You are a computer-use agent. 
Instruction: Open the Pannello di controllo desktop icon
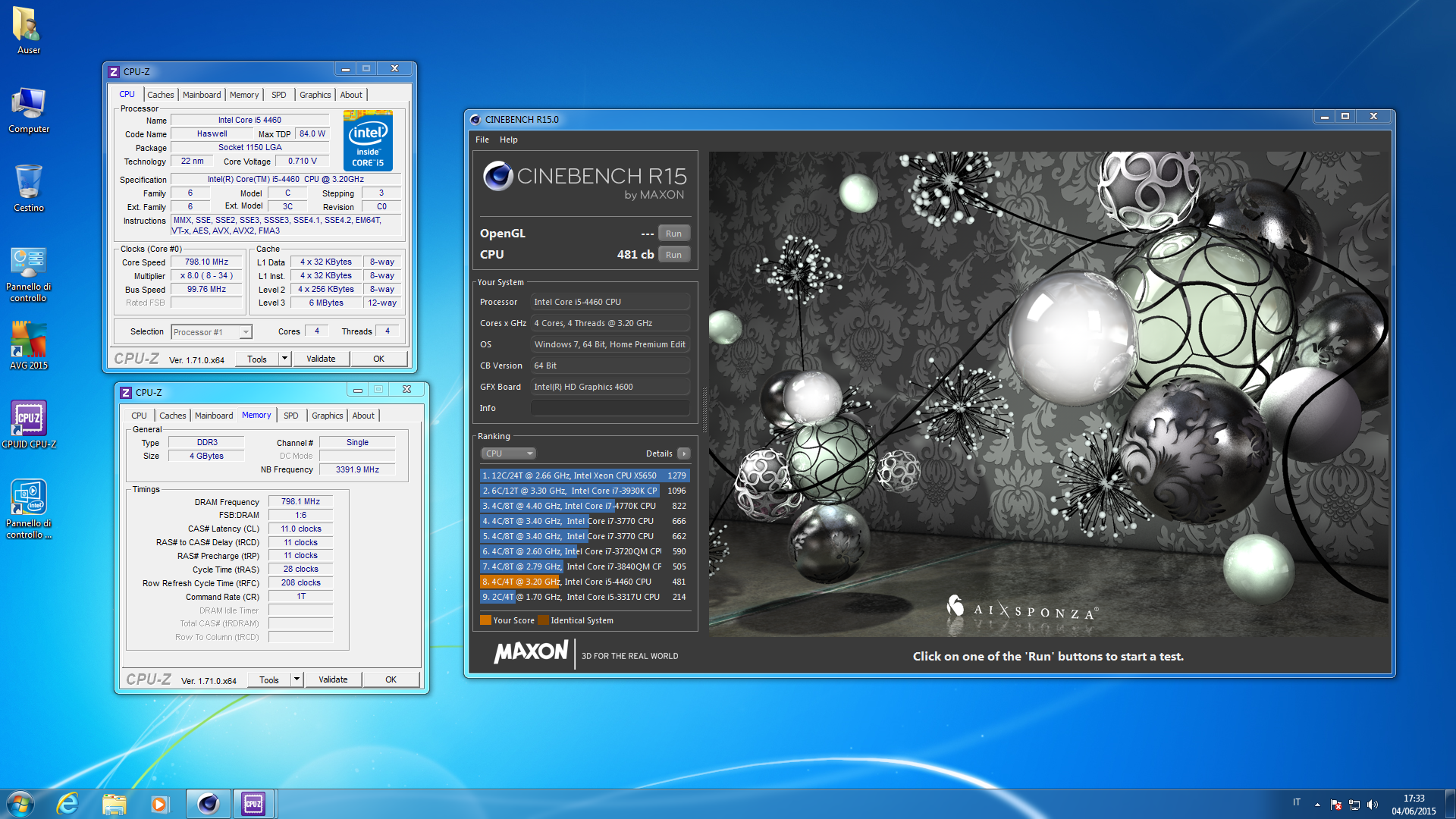point(28,274)
